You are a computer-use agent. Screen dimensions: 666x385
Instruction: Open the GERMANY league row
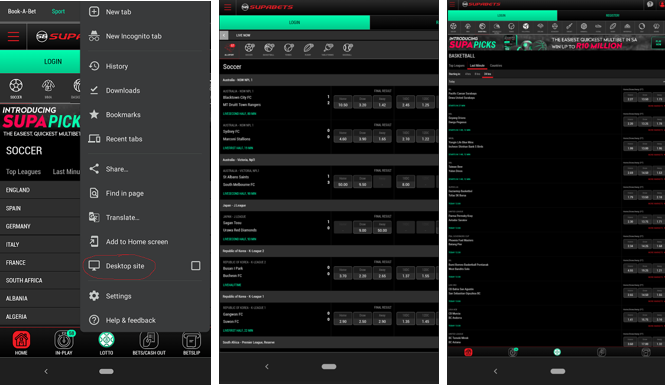tap(40, 226)
